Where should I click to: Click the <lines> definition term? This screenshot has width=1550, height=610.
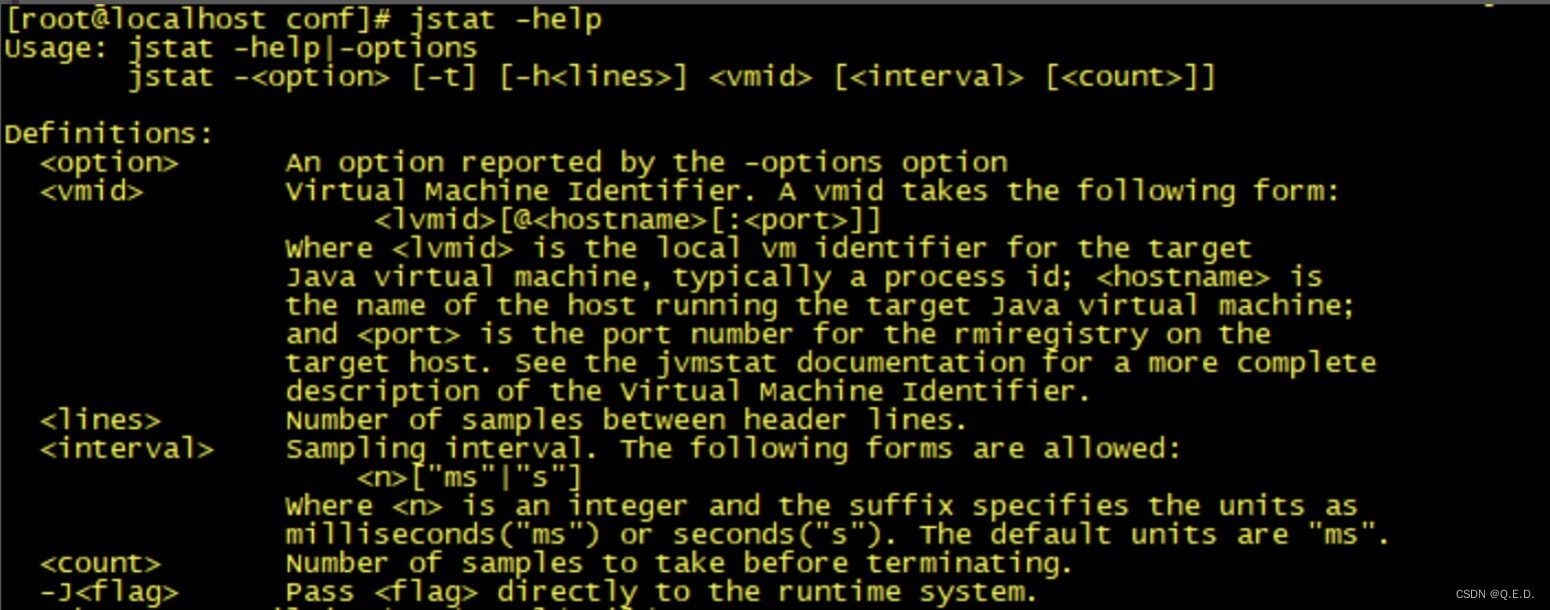click(x=100, y=420)
